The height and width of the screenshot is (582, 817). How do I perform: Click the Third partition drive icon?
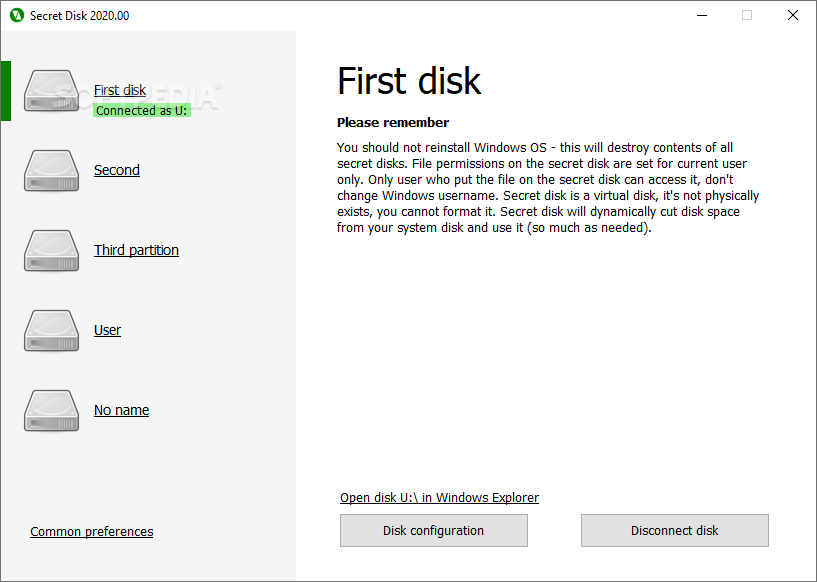click(52, 251)
